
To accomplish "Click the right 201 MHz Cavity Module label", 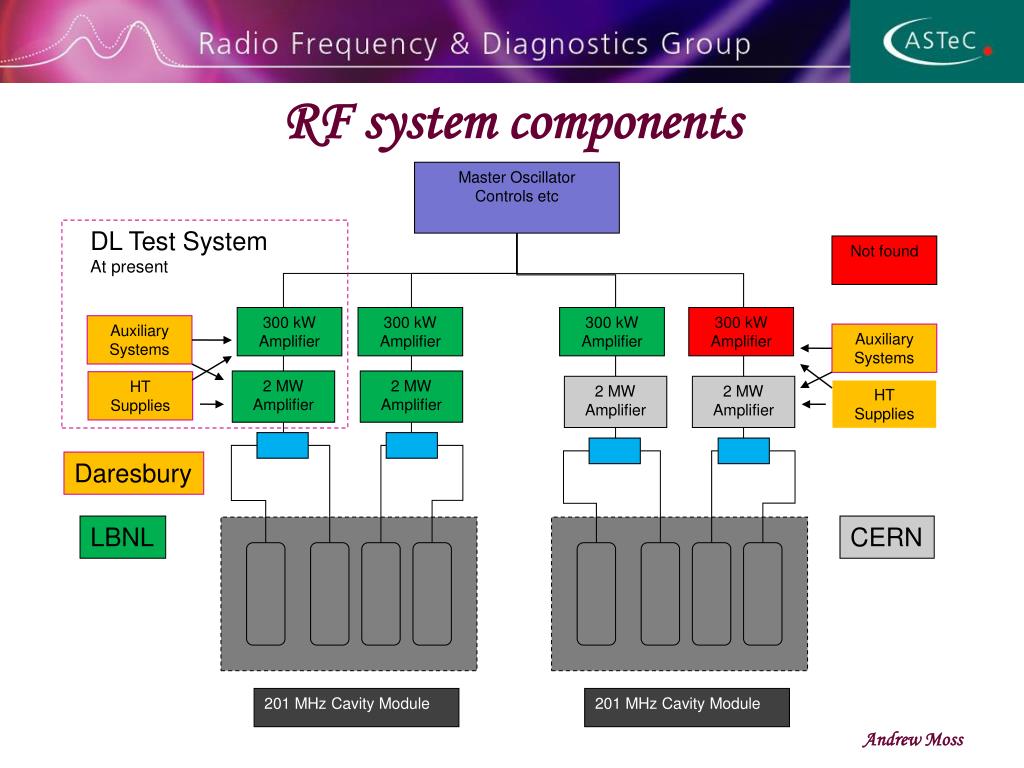I will click(687, 707).
